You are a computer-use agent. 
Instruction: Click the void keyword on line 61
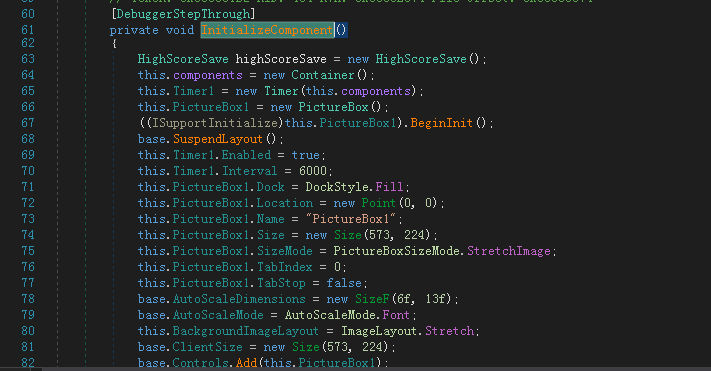coord(180,30)
